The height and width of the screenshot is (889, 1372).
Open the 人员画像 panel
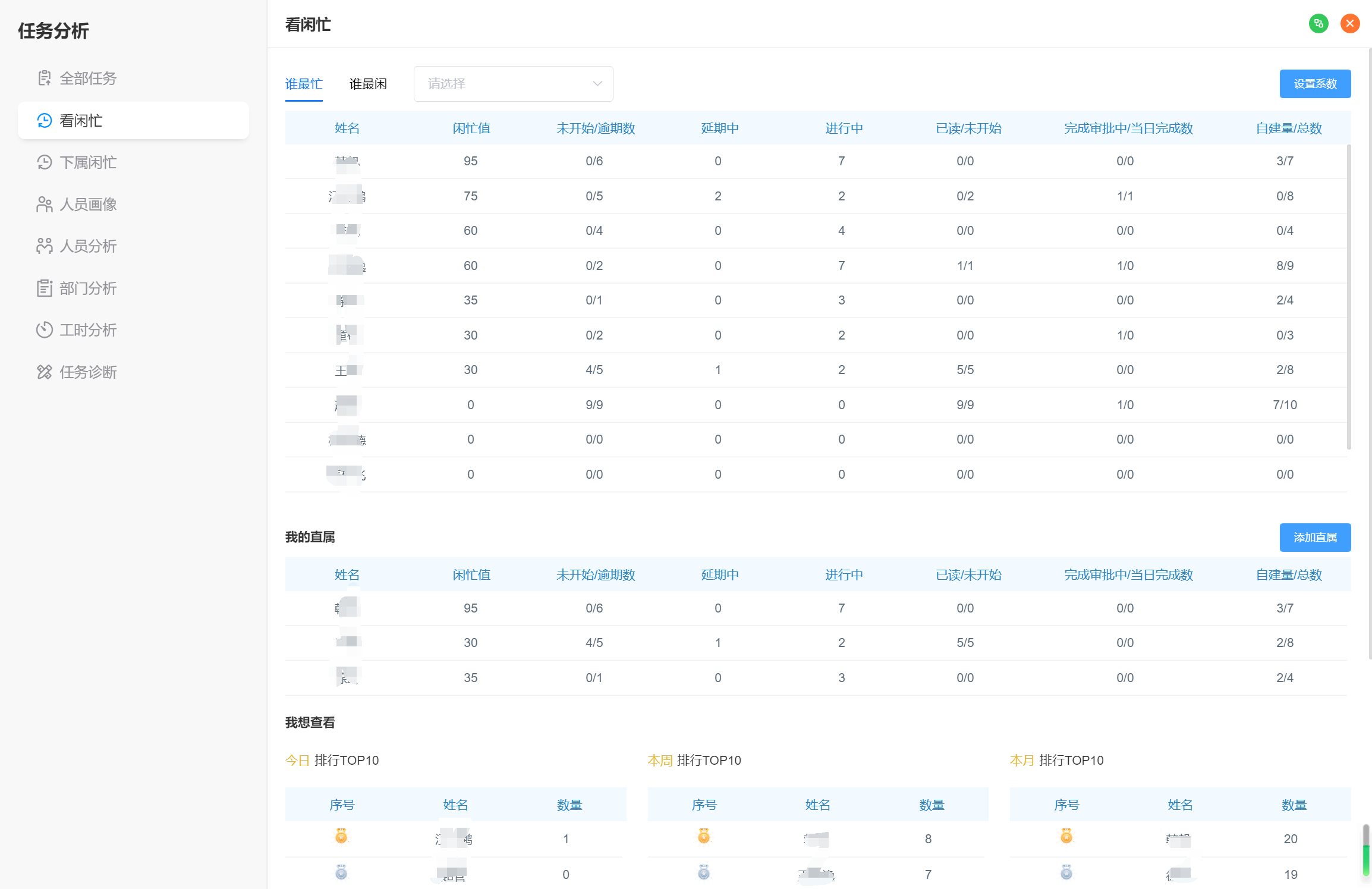[88, 204]
